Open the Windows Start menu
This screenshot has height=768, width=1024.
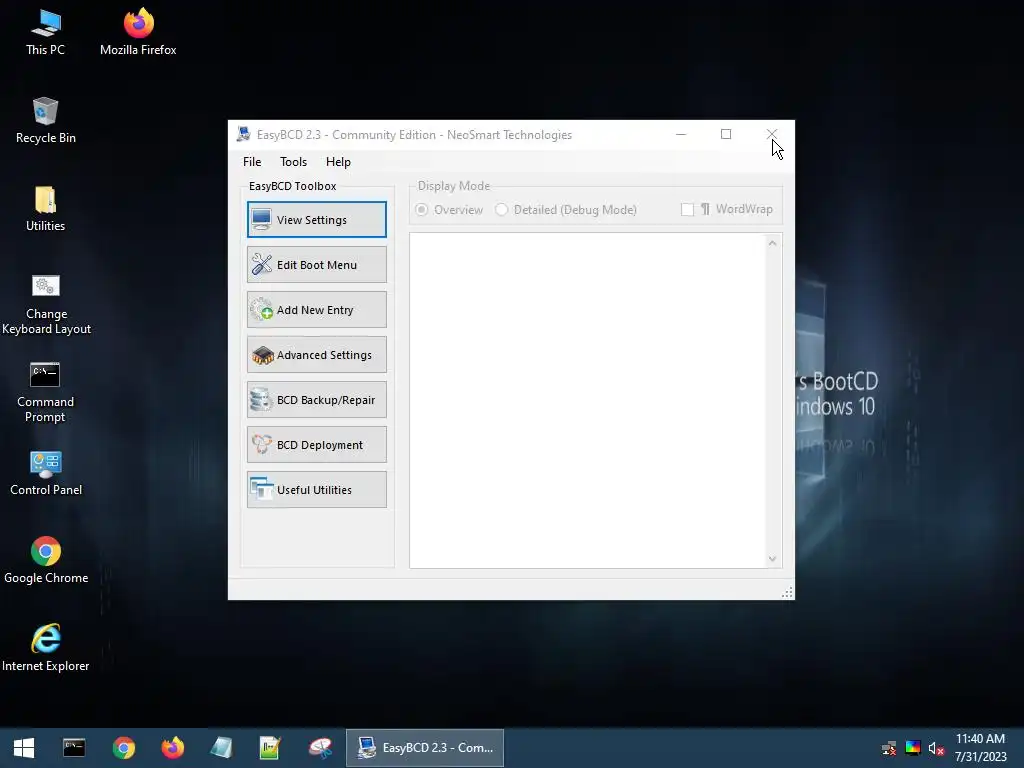[24, 748]
